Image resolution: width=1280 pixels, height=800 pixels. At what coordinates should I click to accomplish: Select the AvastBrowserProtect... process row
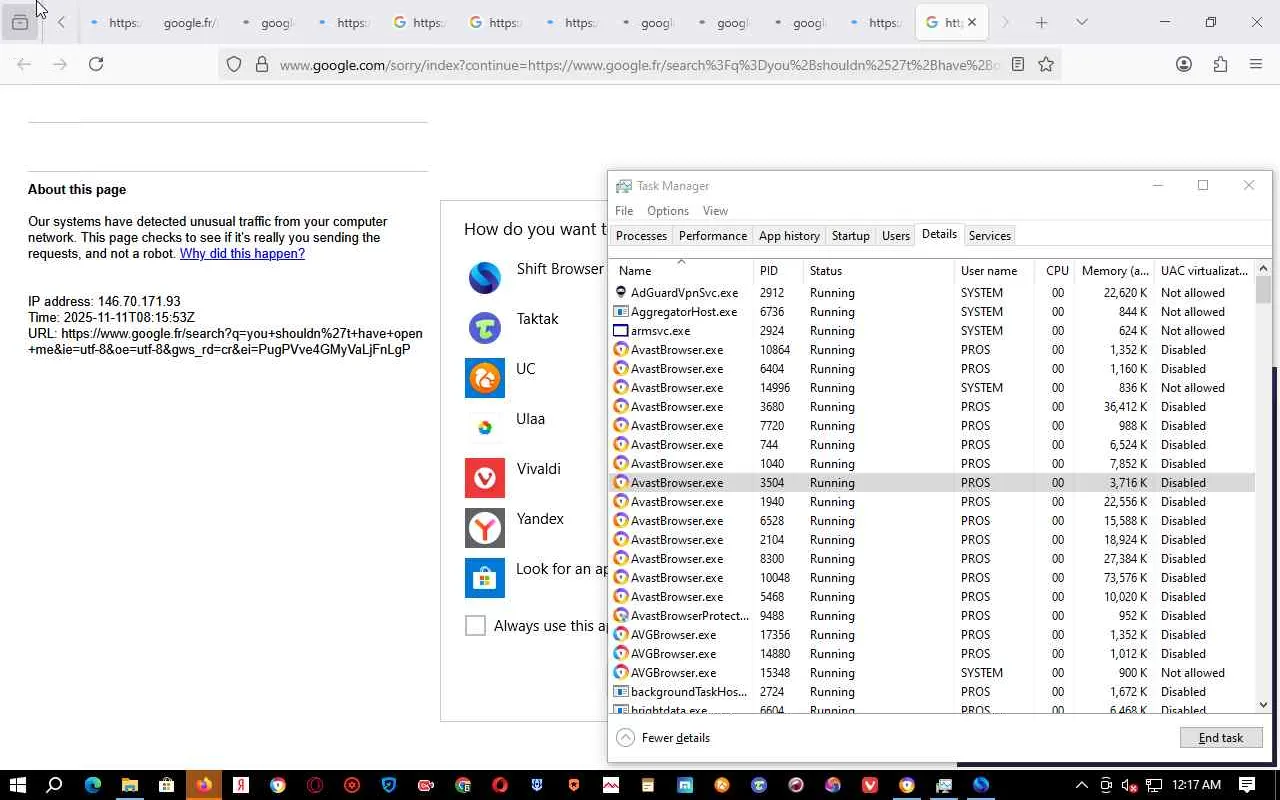[931, 616]
